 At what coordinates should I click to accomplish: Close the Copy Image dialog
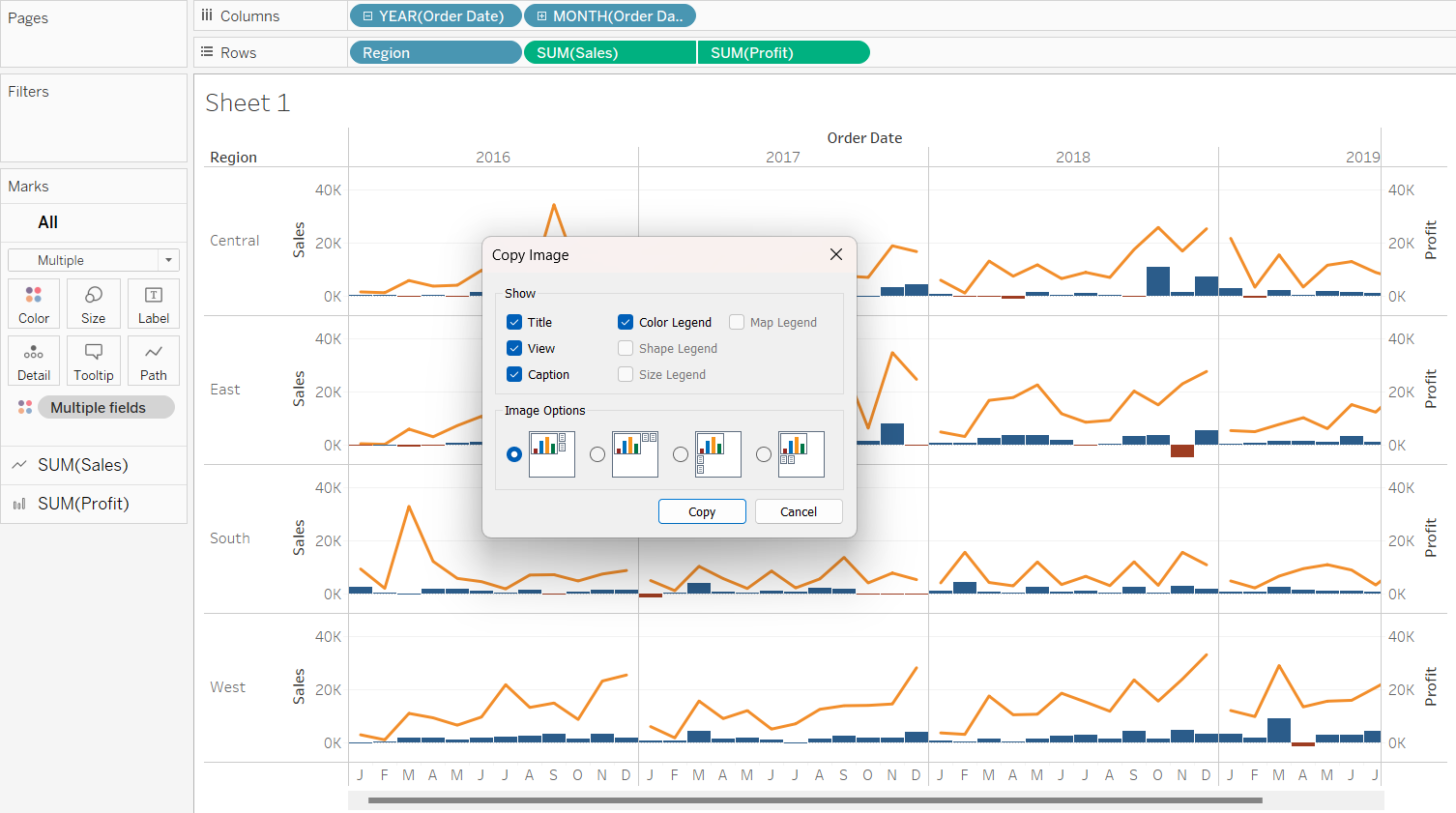pyautogui.click(x=836, y=254)
